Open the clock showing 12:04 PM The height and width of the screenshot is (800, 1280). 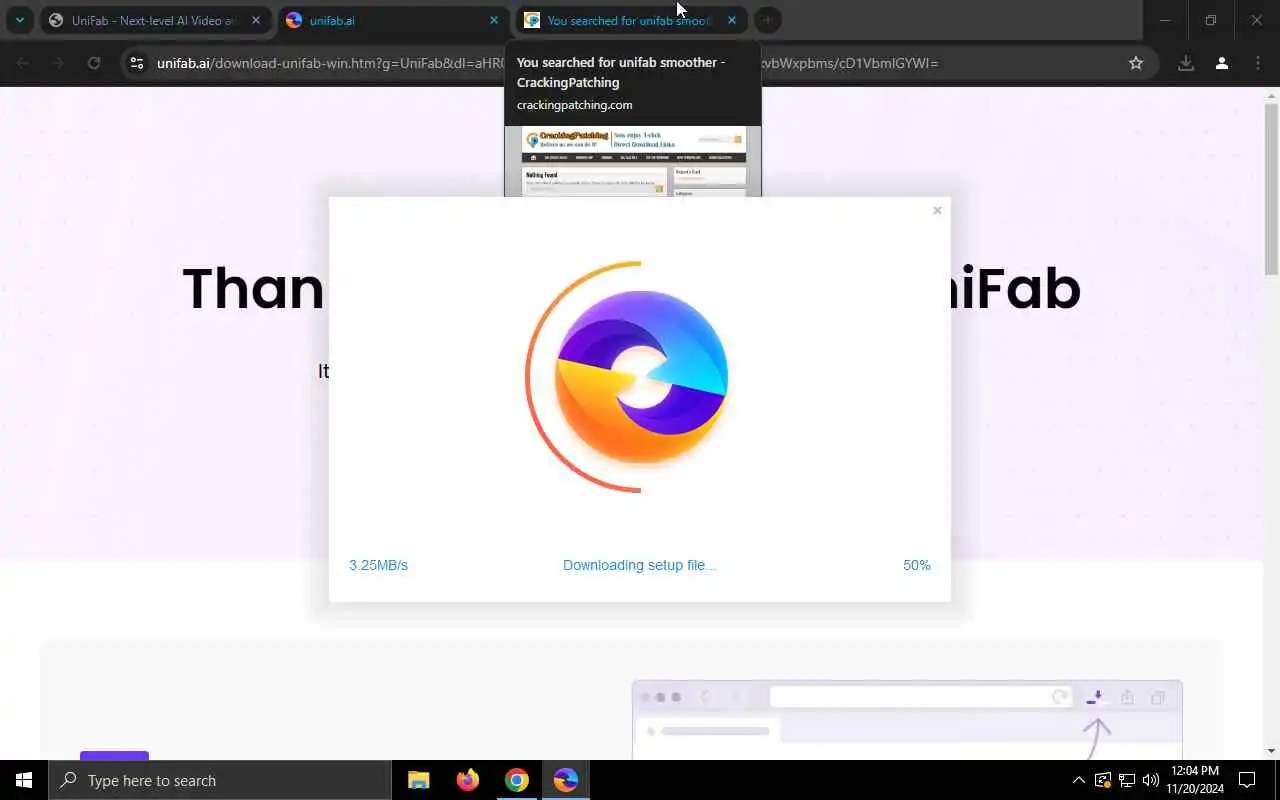click(1194, 780)
